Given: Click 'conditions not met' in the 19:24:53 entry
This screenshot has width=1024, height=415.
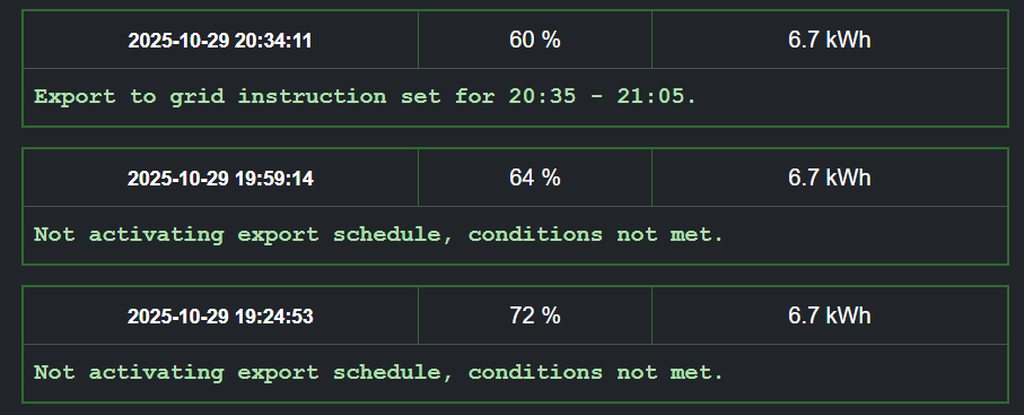Looking at the screenshot, I should point(595,373).
